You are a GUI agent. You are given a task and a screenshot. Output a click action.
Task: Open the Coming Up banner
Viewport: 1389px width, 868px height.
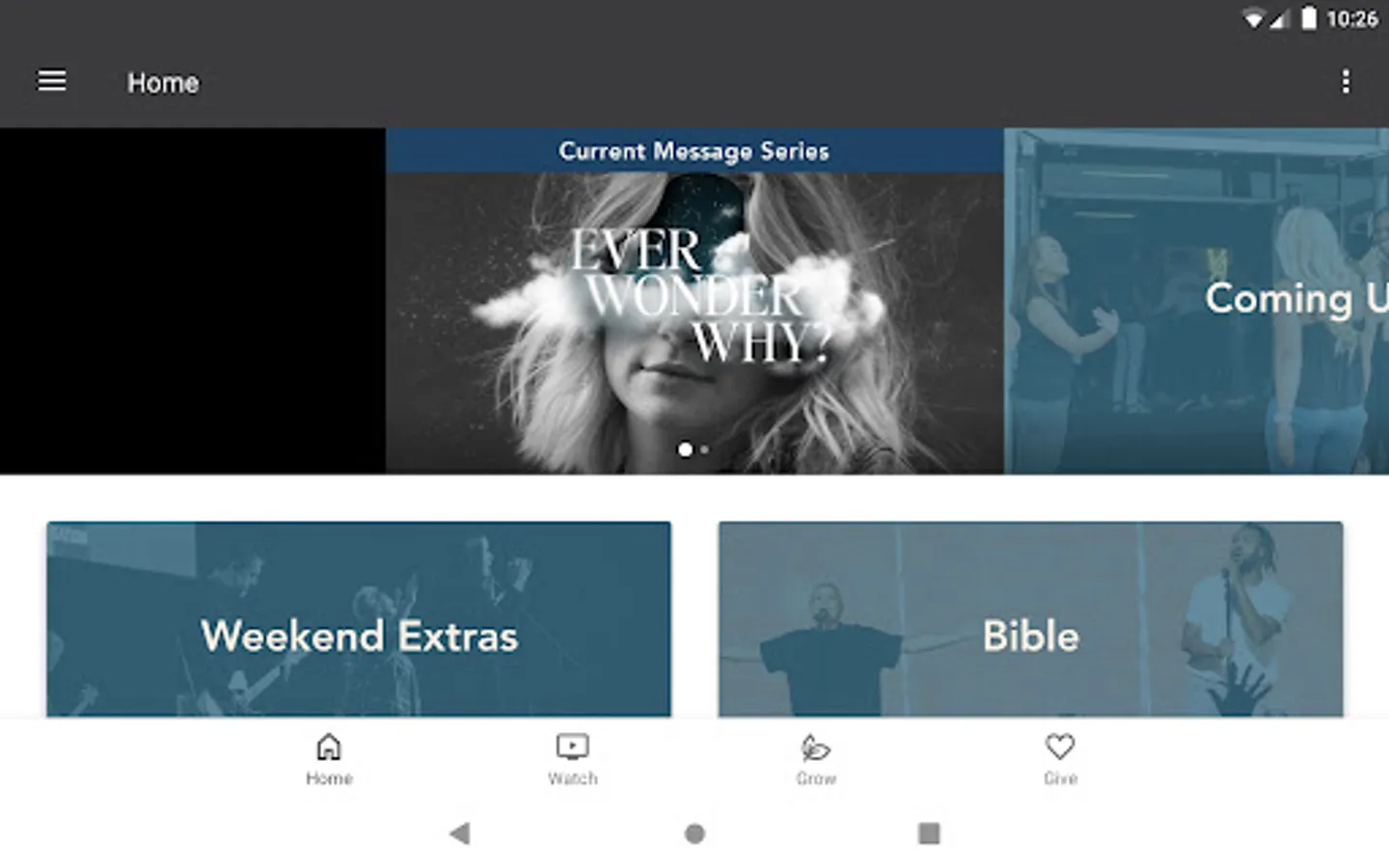point(1196,301)
